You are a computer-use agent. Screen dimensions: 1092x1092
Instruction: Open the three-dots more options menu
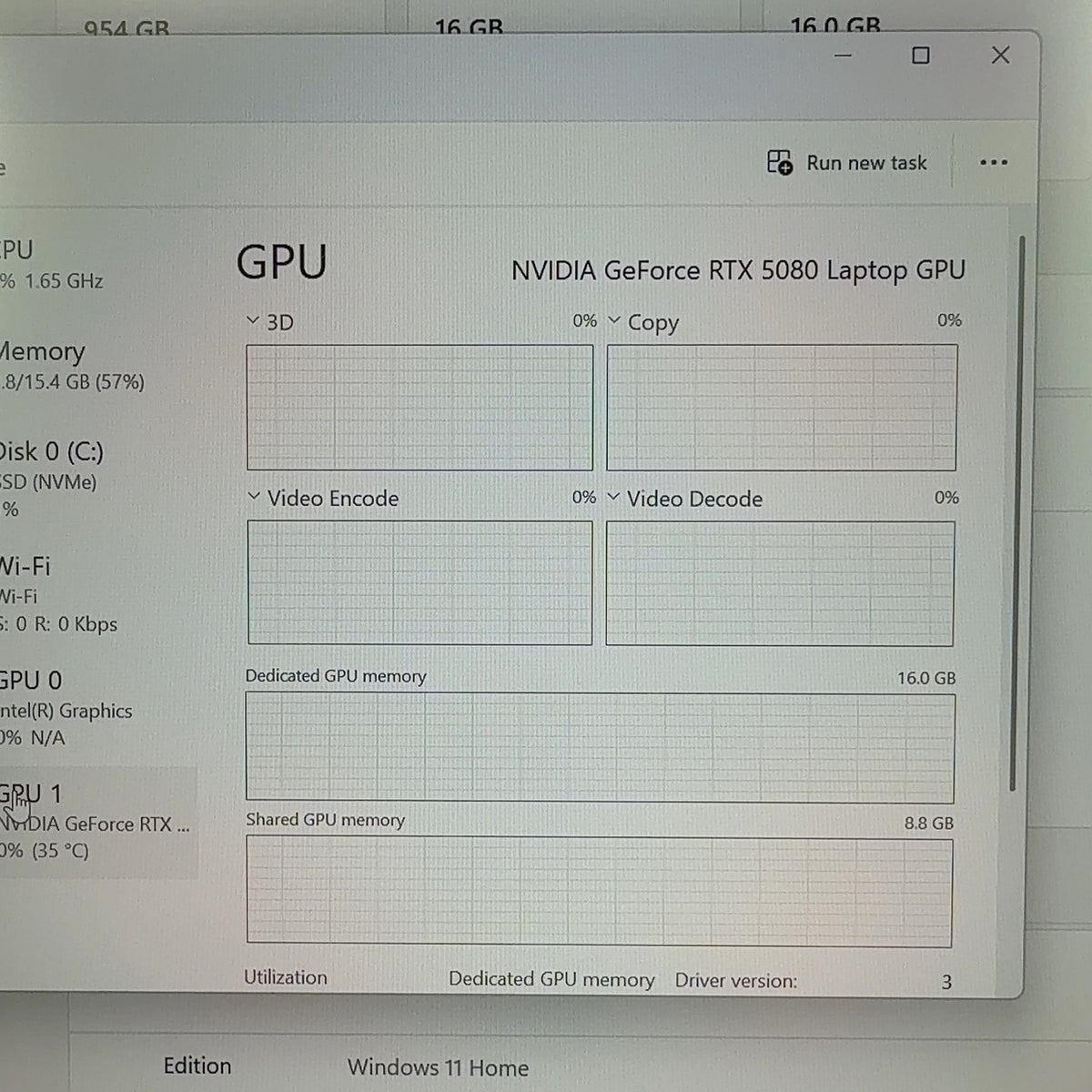993,163
